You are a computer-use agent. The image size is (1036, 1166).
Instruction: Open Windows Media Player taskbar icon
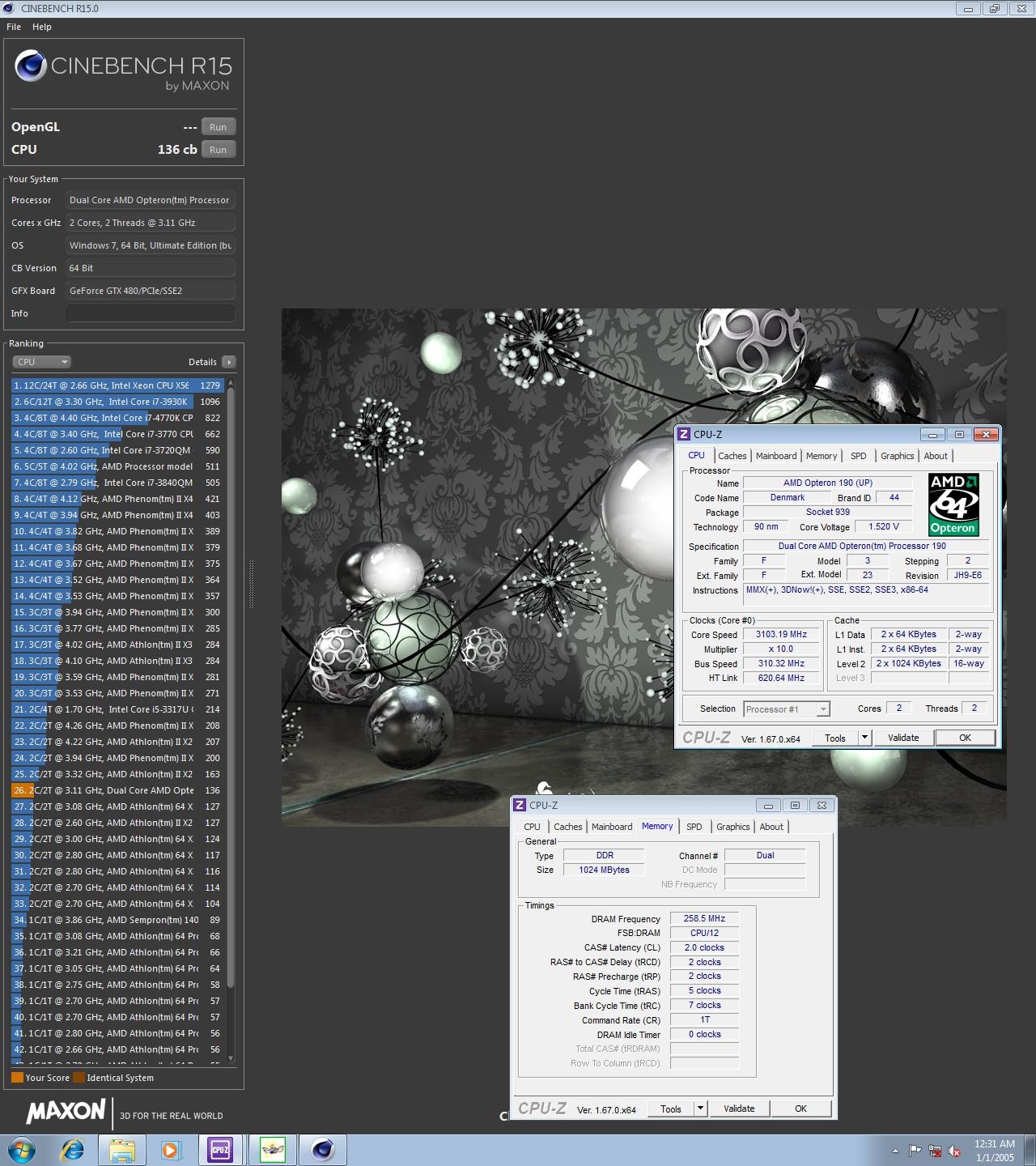[171, 1150]
